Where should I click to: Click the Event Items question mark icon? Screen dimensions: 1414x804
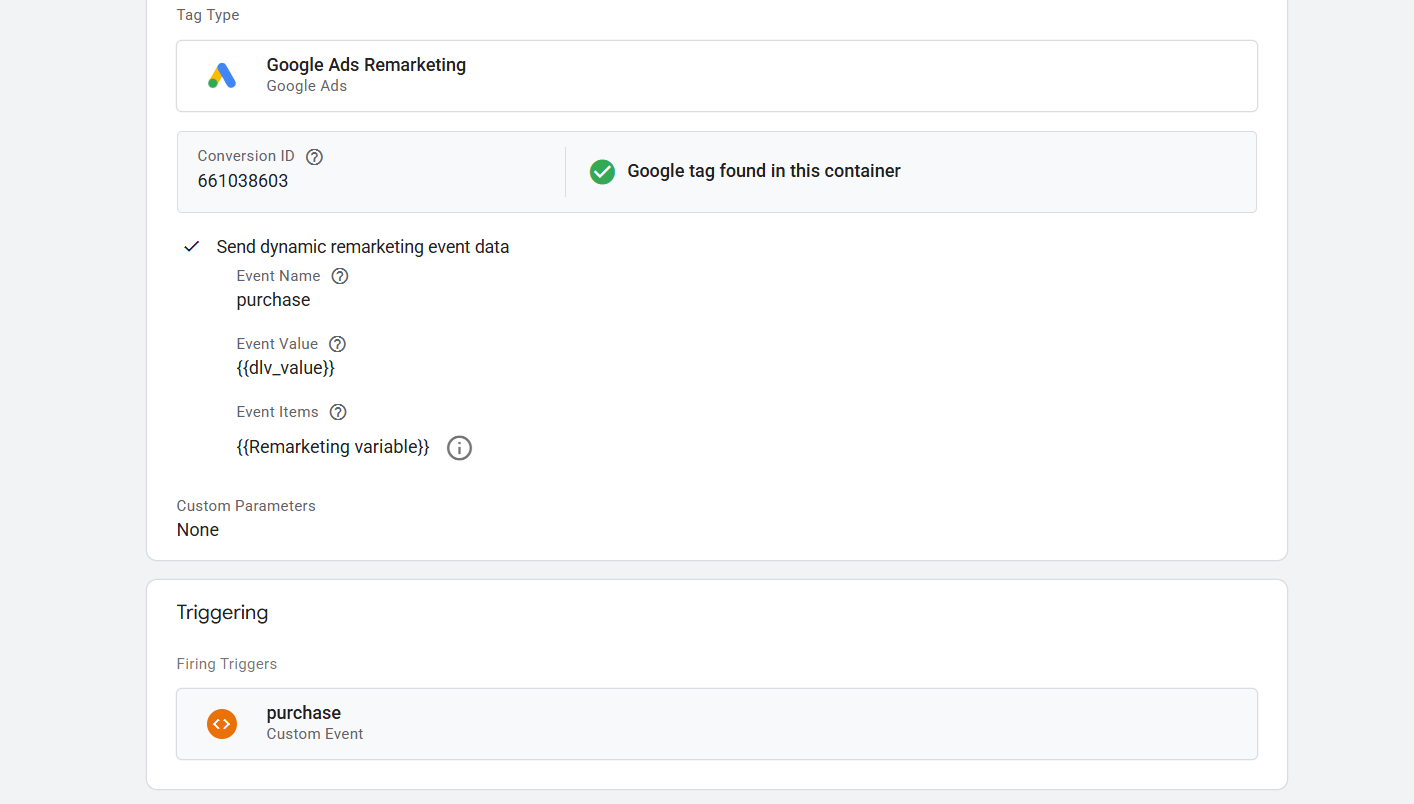click(338, 412)
